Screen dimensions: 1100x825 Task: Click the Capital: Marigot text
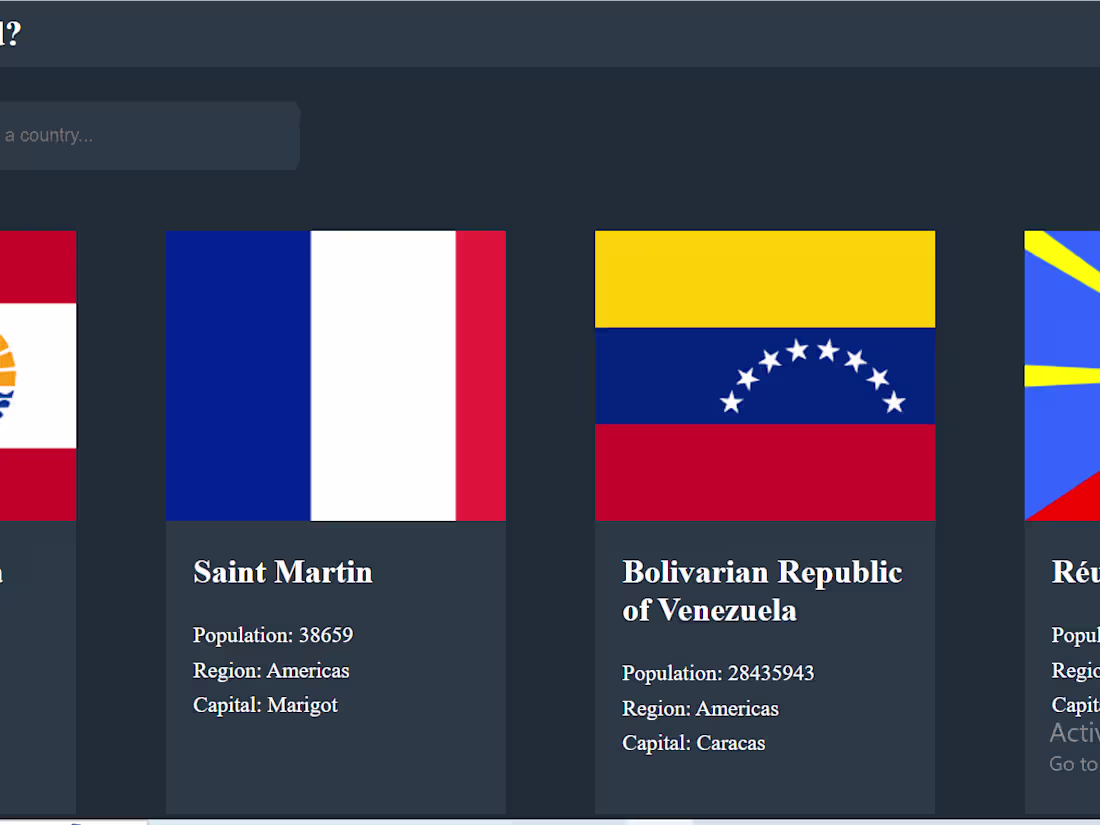266,705
